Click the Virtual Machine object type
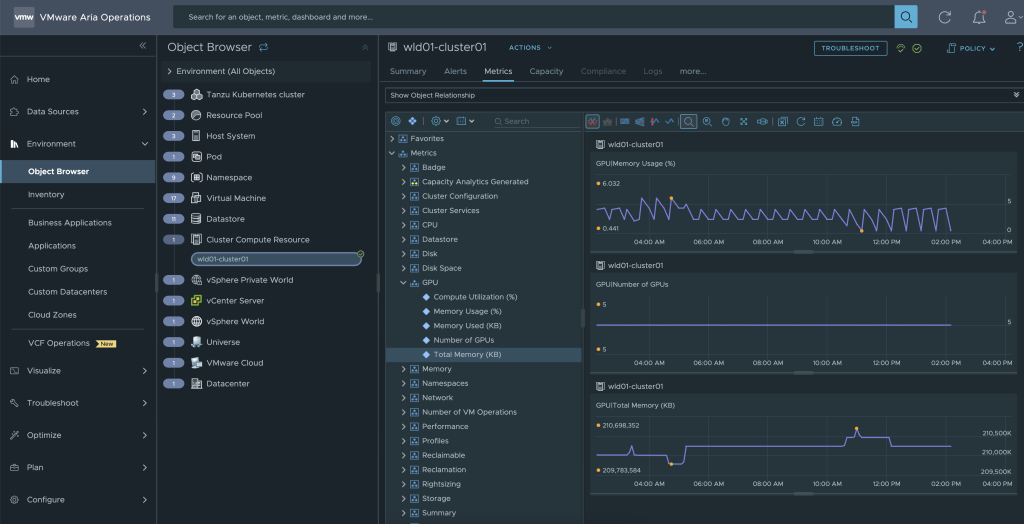 pos(236,198)
